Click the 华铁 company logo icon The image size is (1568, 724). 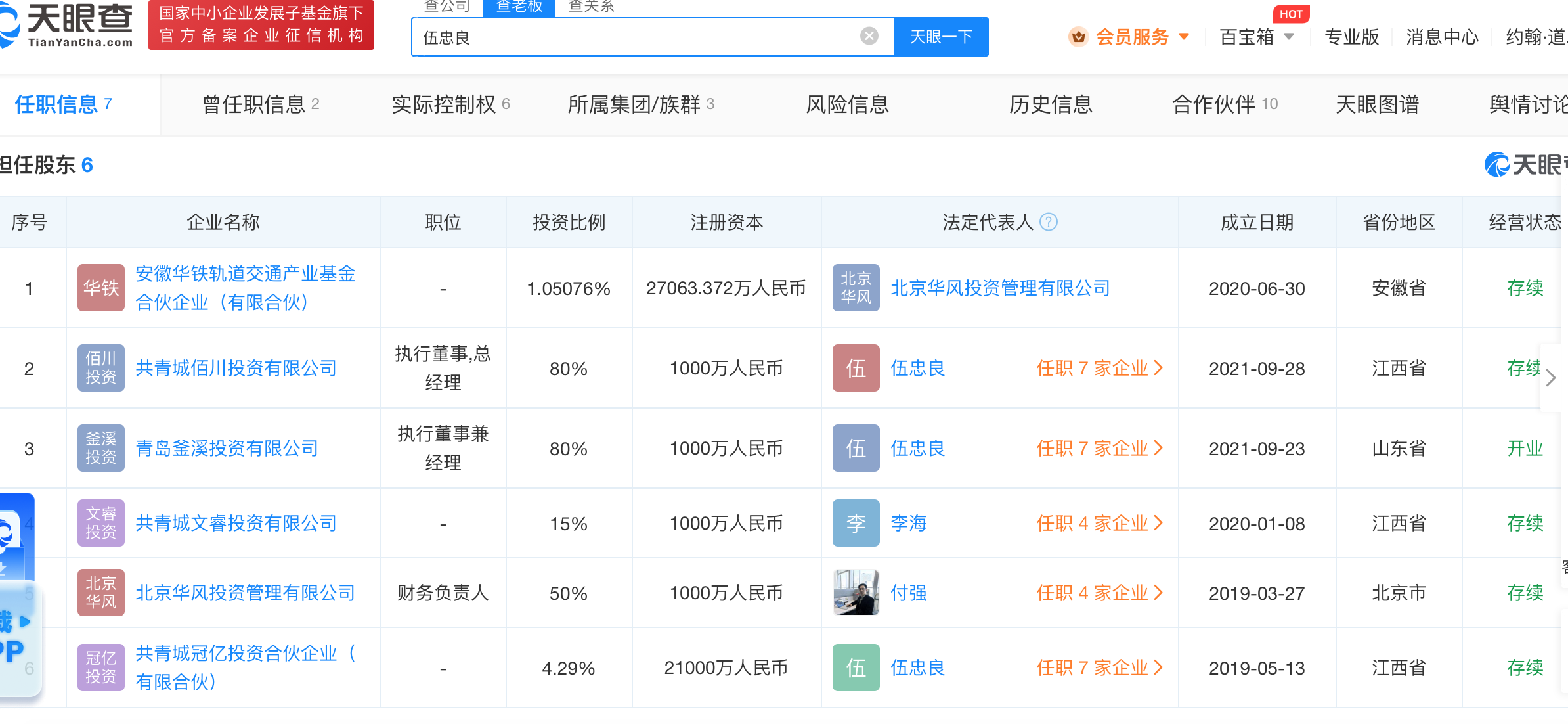pos(100,288)
